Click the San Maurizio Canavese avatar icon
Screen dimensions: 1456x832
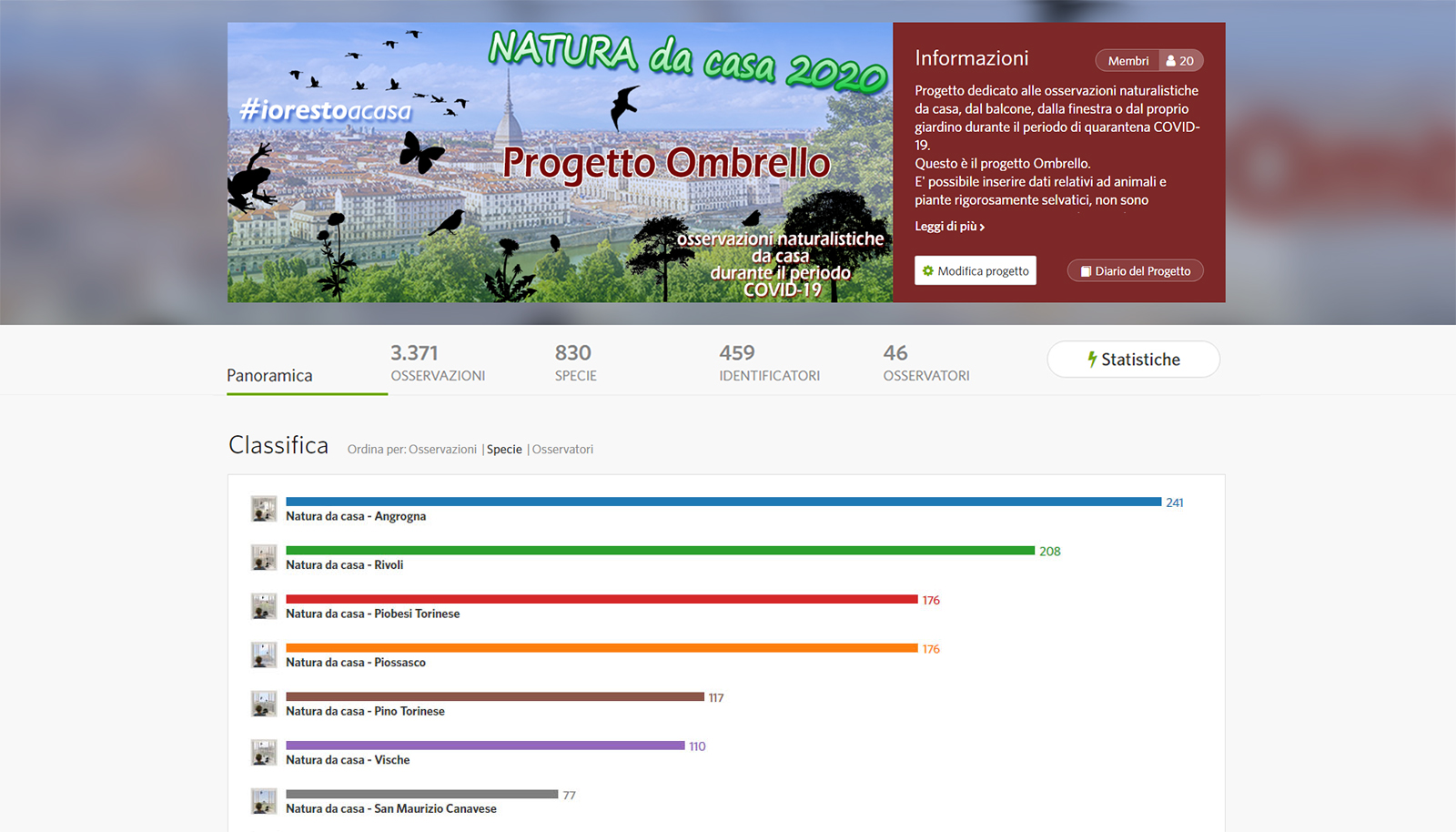point(264,801)
